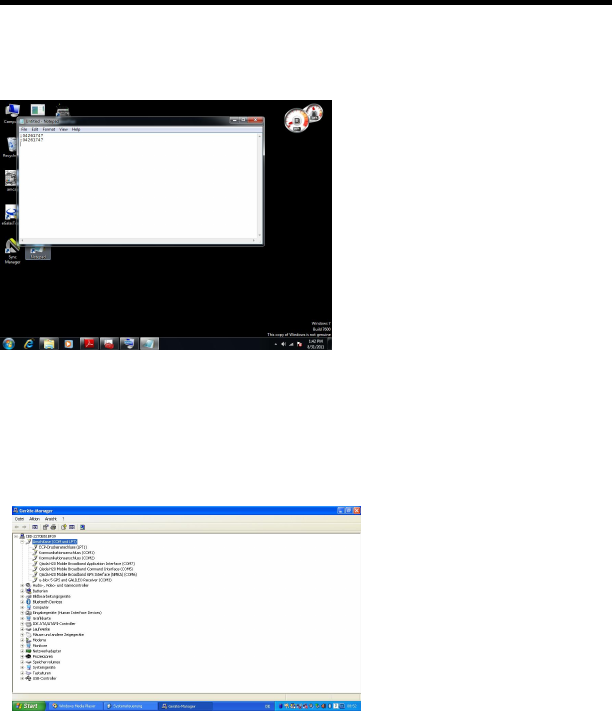Select Kommunikationsanschluss (COM1) entry
The image size is (612, 711).
click(66, 553)
